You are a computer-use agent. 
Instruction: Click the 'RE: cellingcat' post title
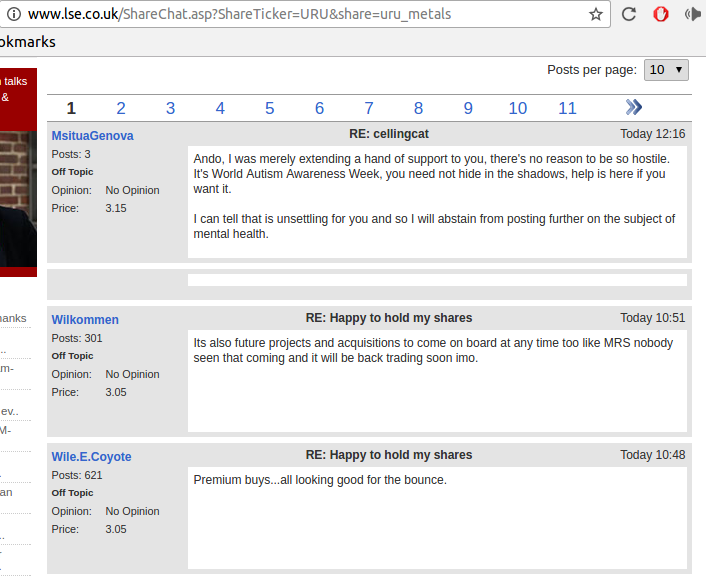coord(389,134)
